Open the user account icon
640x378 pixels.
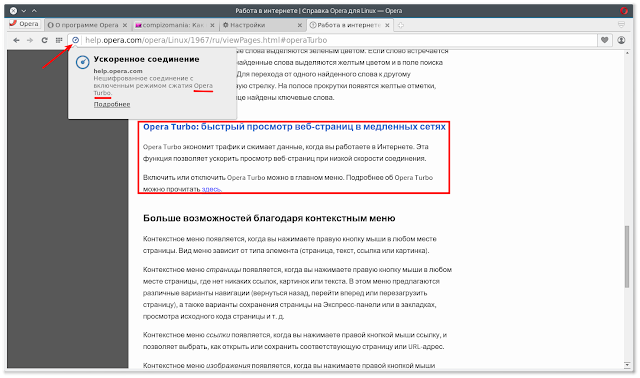[x=621, y=40]
